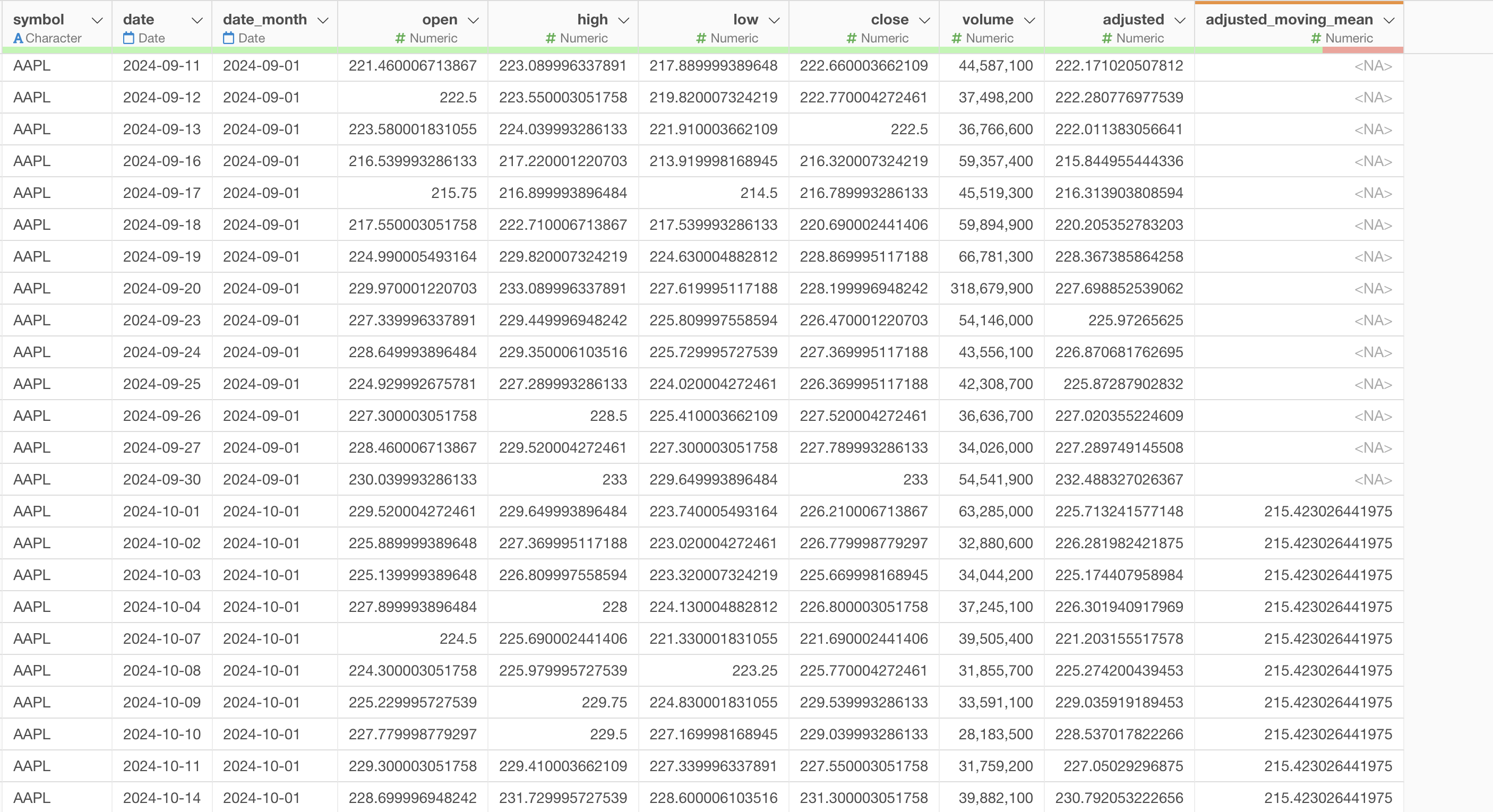Open the high column dropdown chevron
1493x812 pixels.
624,20
